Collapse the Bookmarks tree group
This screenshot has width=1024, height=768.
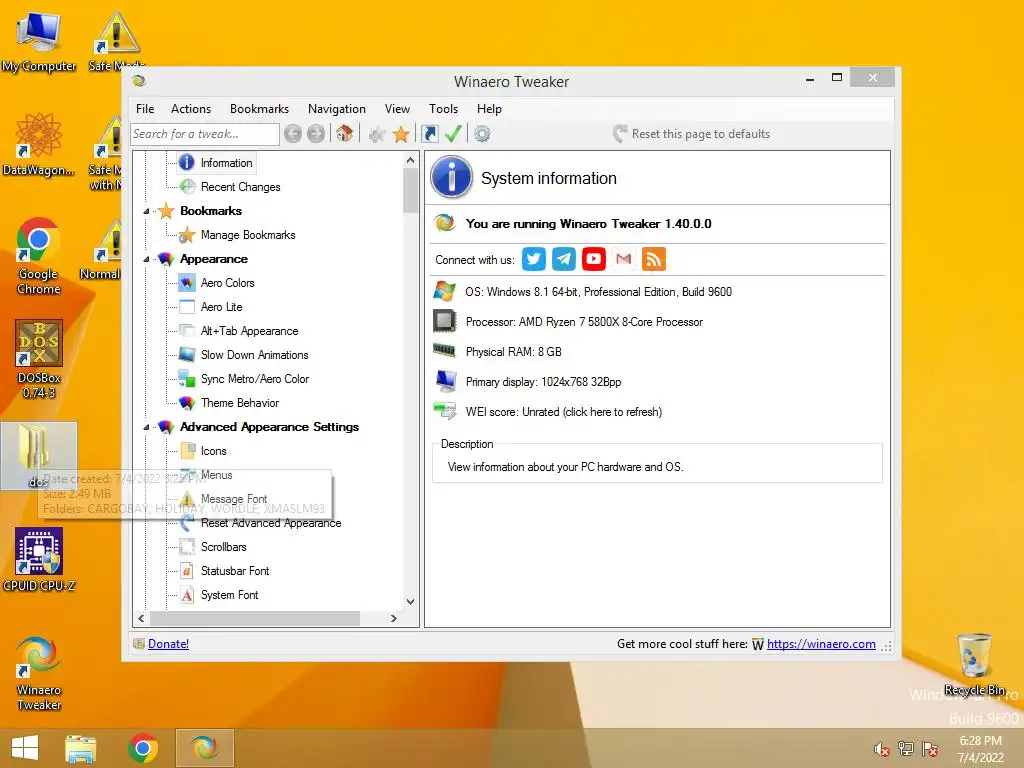point(146,212)
